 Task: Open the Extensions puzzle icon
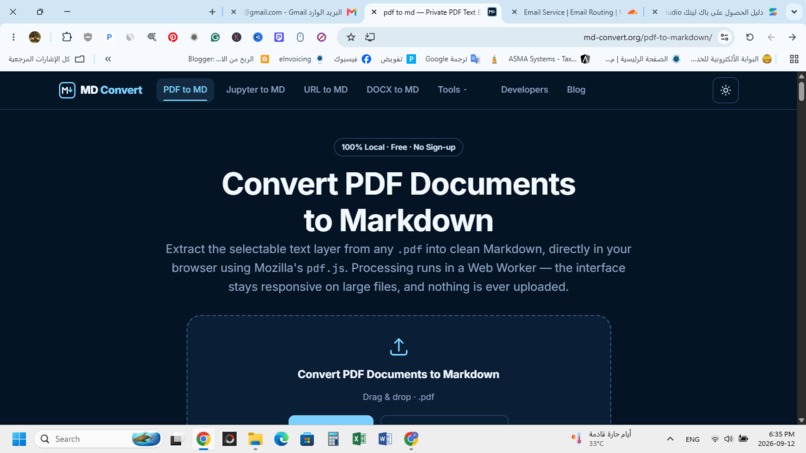pos(67,37)
